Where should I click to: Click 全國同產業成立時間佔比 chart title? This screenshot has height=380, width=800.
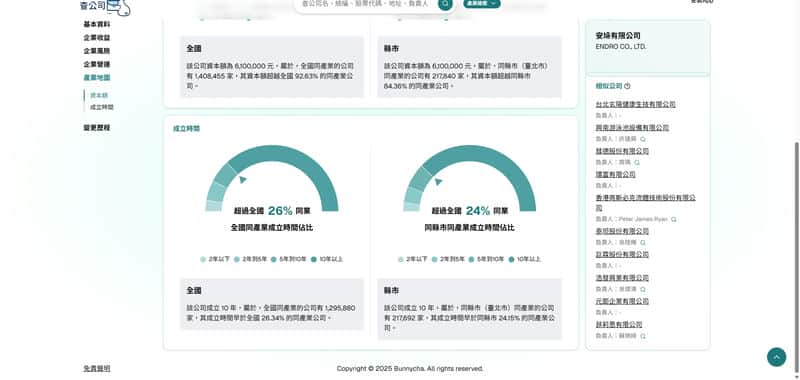pos(272,228)
